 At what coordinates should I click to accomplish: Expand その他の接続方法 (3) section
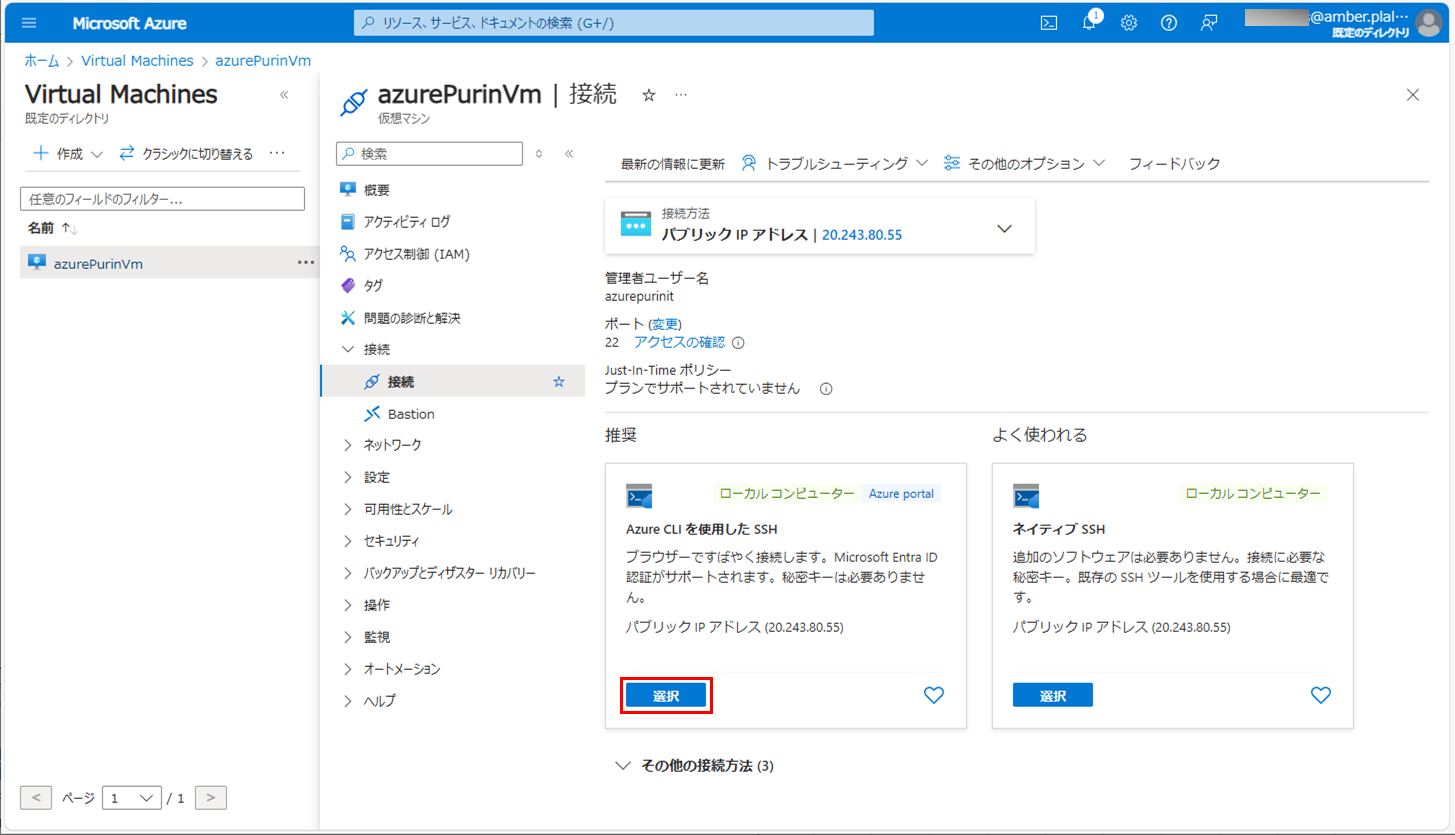pyautogui.click(x=695, y=766)
